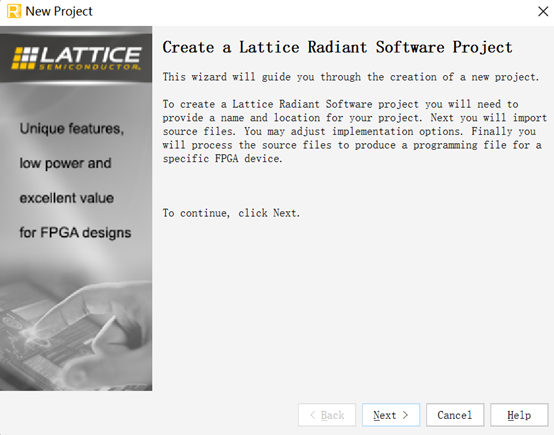Click the greyed-out Back button

coord(327,415)
